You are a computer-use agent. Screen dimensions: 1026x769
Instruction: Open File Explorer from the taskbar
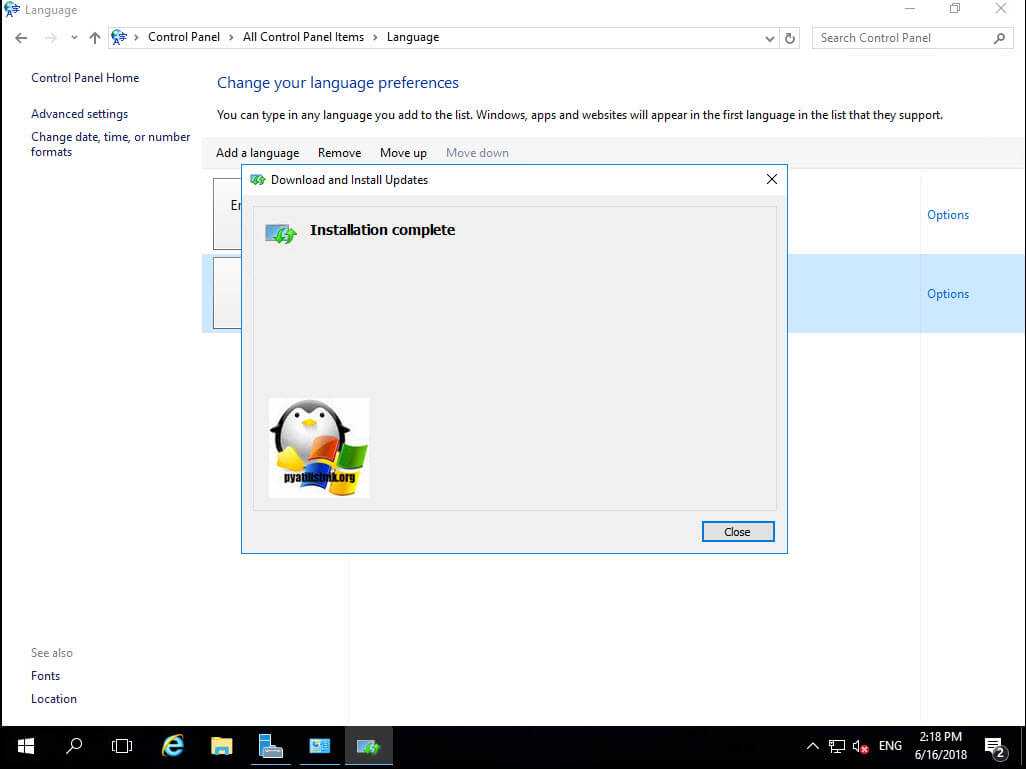[221, 746]
